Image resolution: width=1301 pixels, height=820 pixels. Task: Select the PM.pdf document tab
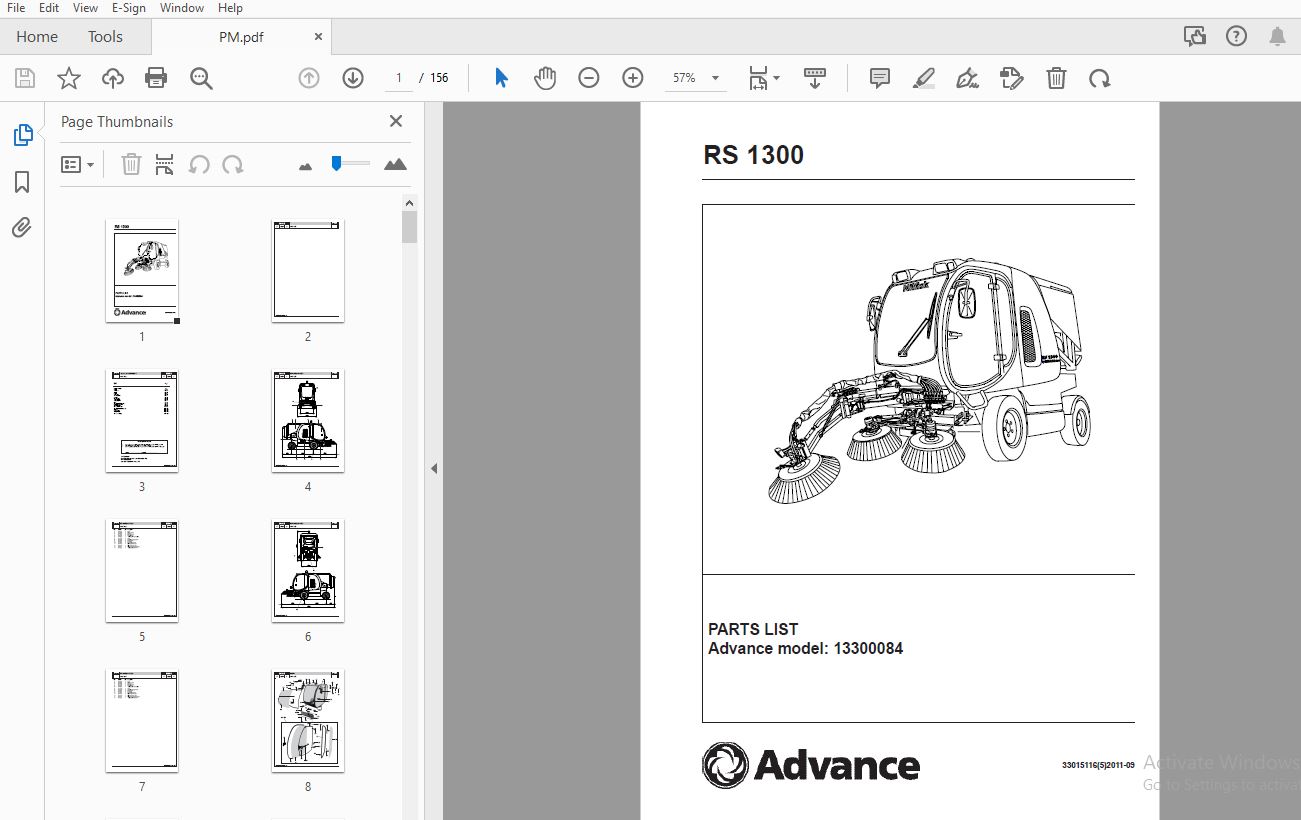[242, 36]
